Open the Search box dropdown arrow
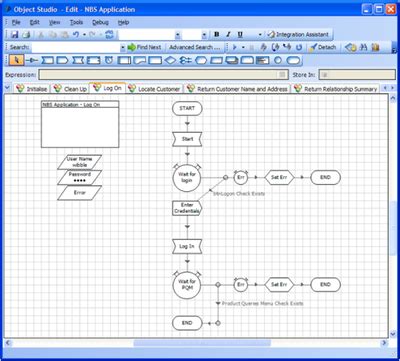The image size is (400, 361). pos(123,48)
